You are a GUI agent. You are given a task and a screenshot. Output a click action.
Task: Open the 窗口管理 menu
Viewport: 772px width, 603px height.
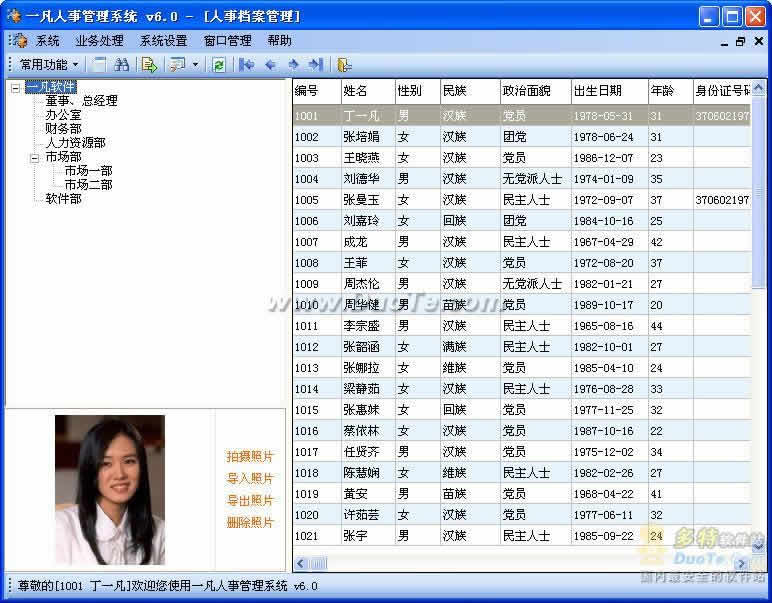click(227, 40)
